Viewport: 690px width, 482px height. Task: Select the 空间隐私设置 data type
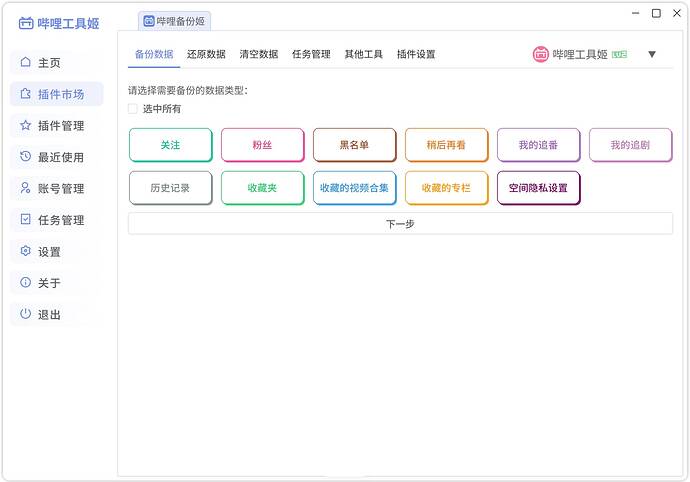click(539, 188)
